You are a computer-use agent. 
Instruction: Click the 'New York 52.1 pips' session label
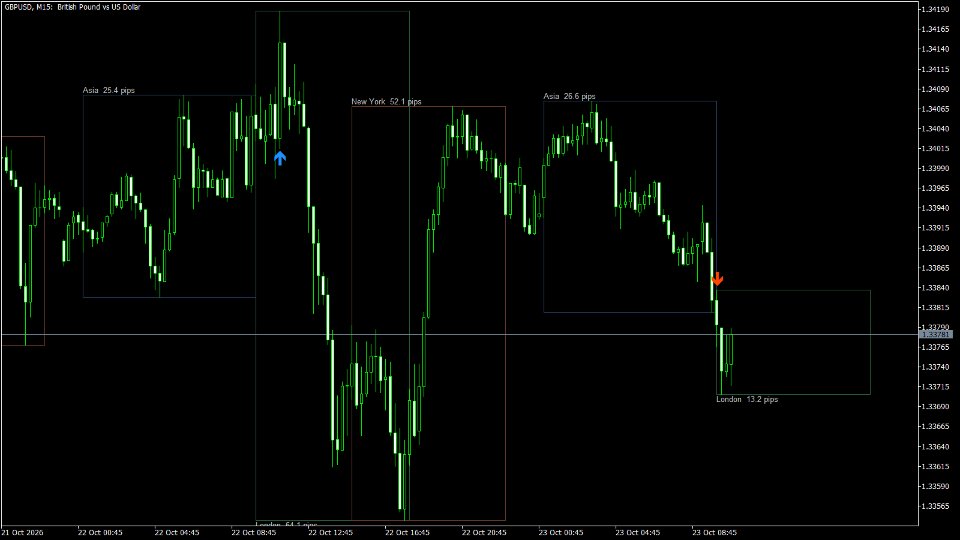(x=386, y=102)
